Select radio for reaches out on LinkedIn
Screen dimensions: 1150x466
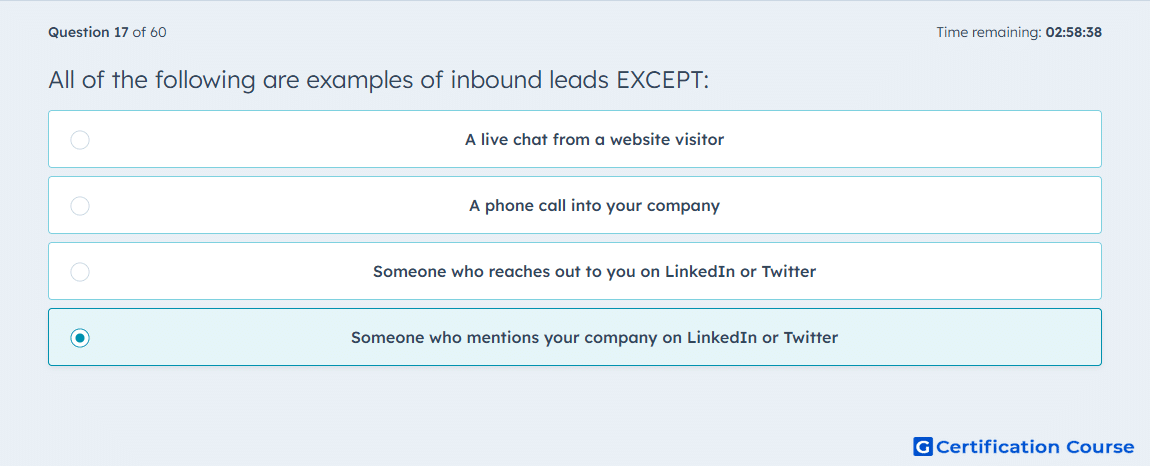[80, 272]
